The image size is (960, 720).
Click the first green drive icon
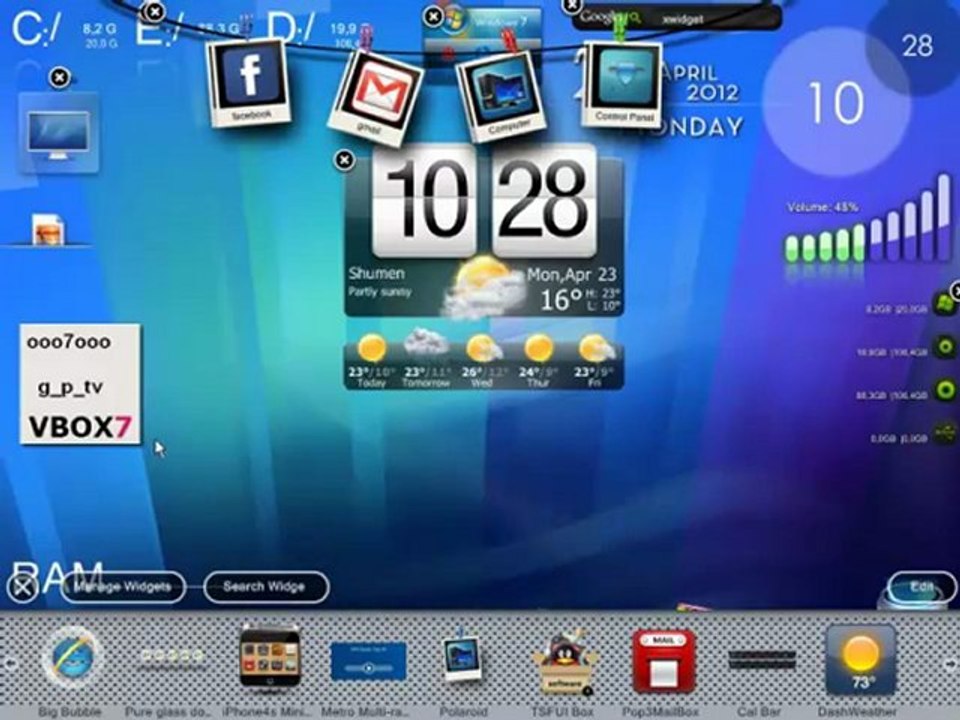945,304
